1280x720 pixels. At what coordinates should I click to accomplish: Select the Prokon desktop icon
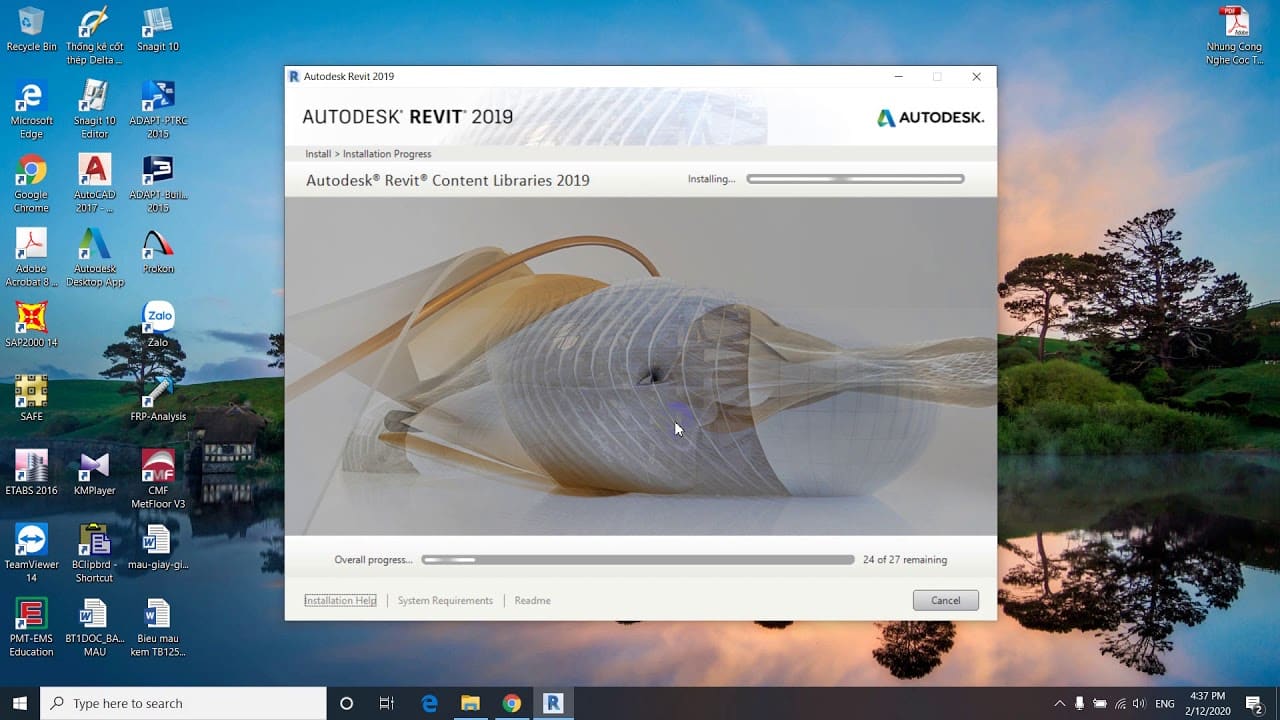click(158, 252)
